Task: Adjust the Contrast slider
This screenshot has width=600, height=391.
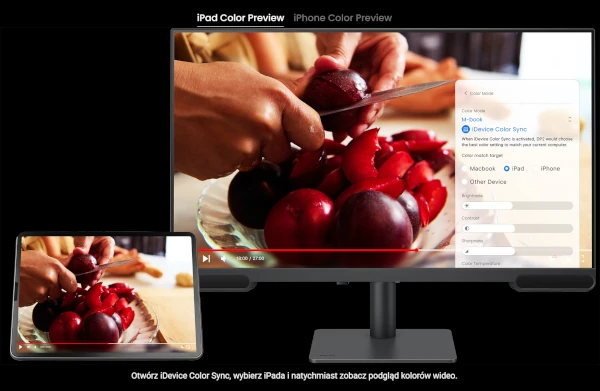Action: 517,228
